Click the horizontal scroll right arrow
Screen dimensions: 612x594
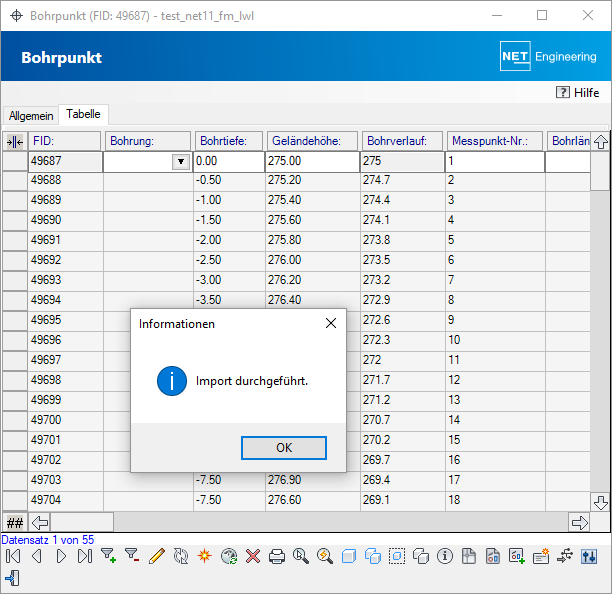pyautogui.click(x=580, y=523)
